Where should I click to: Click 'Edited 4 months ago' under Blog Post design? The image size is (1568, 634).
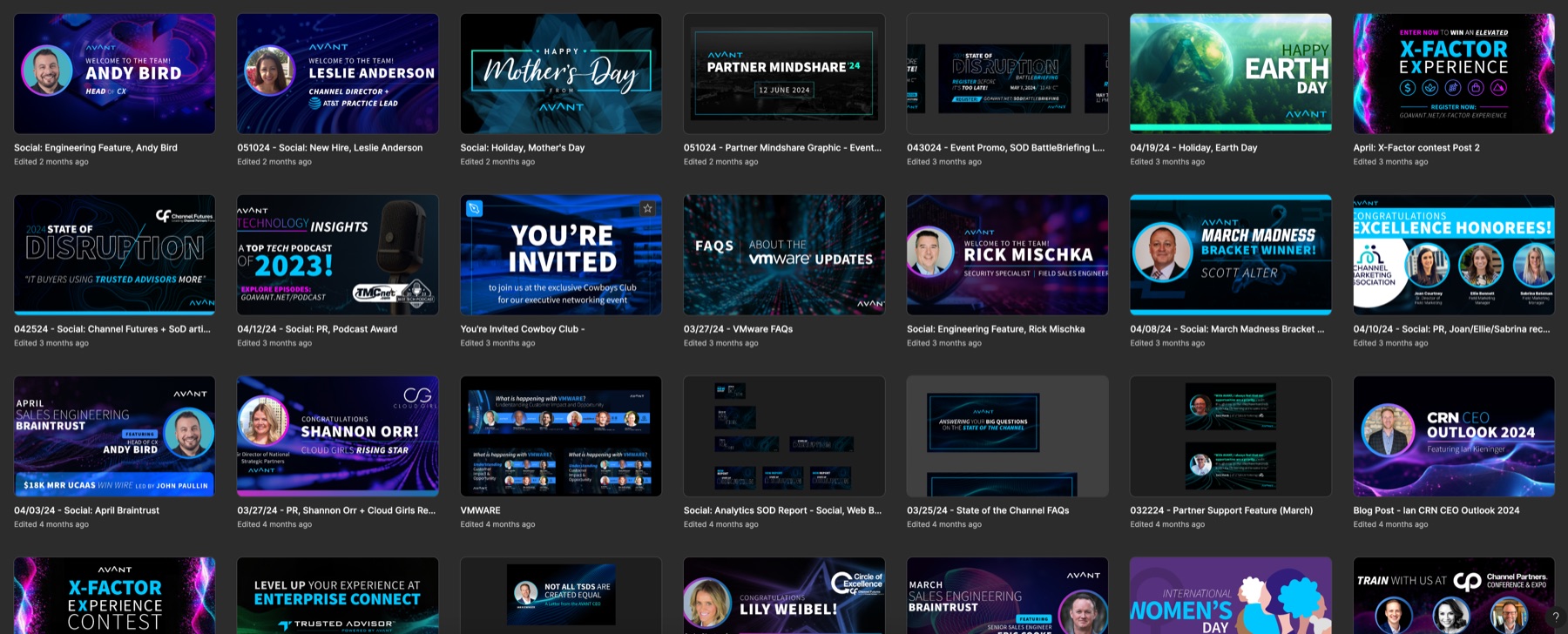pyautogui.click(x=1390, y=524)
